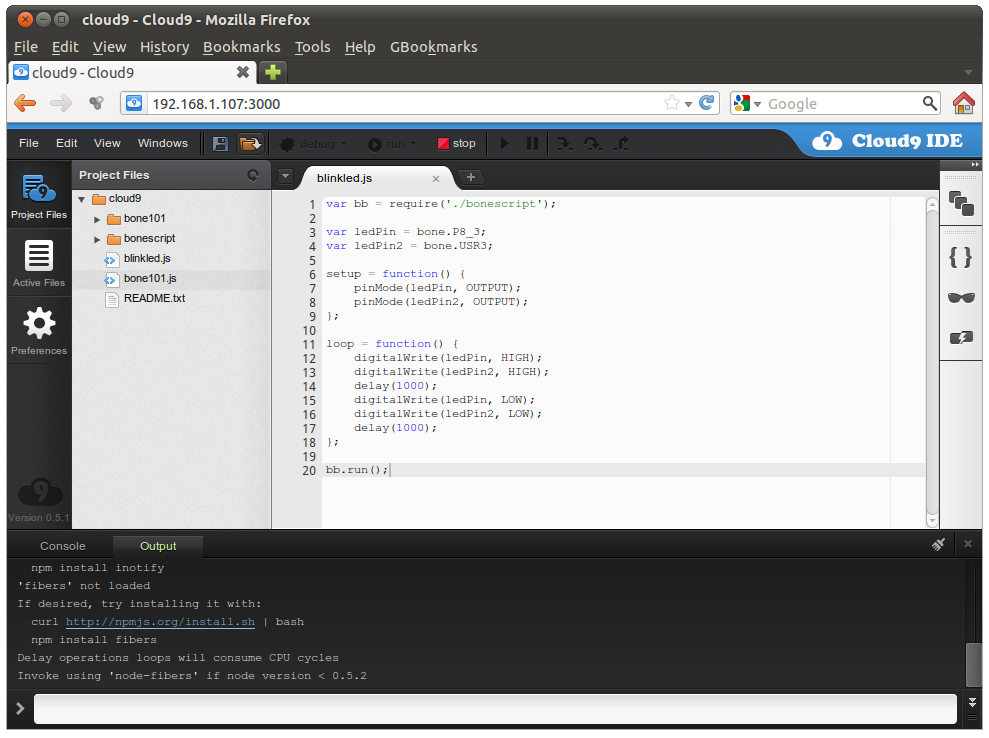The width and height of the screenshot is (989, 738).
Task: Open the Firefox list-all-tabs dropdown
Action: coord(968,73)
